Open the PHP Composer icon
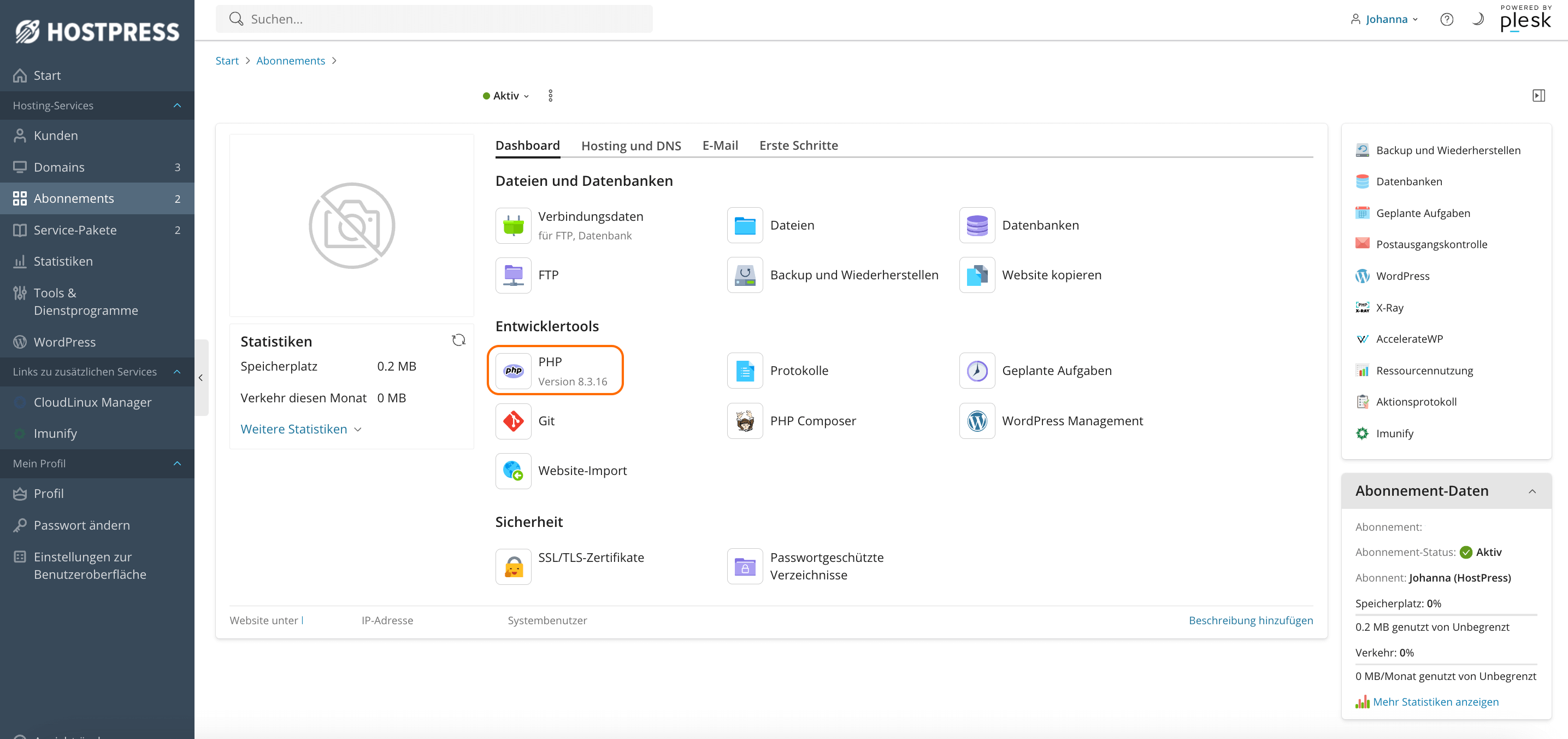 click(745, 421)
